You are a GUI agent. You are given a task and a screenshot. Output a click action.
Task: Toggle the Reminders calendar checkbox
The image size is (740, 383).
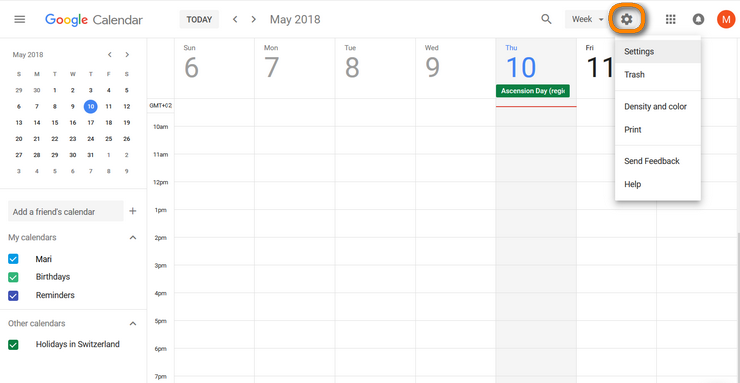[x=13, y=296]
